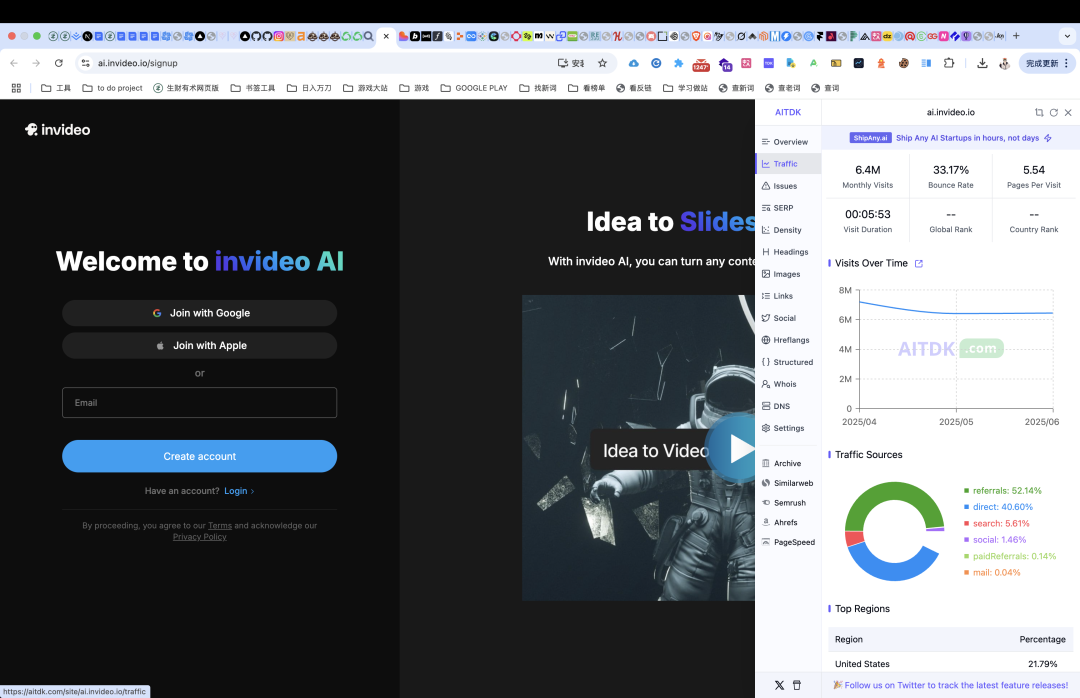Click the Create account button
This screenshot has height=698, width=1080.
(x=200, y=456)
